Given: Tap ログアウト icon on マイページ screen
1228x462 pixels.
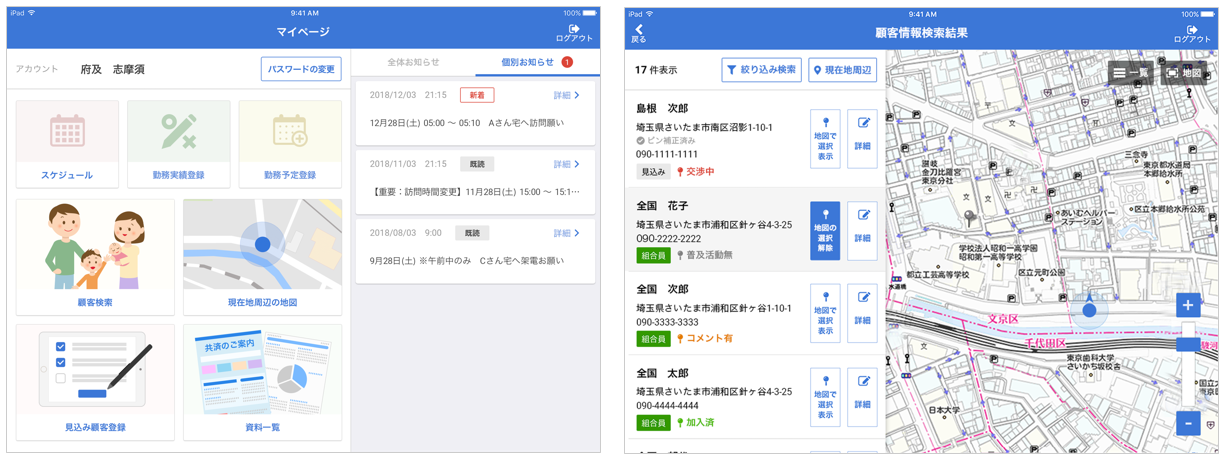Looking at the screenshot, I should click(574, 33).
